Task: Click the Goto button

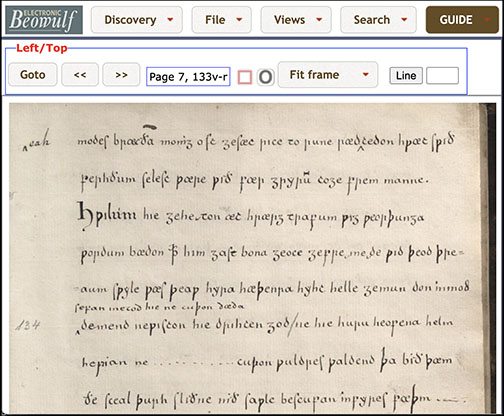Action: 33,75
